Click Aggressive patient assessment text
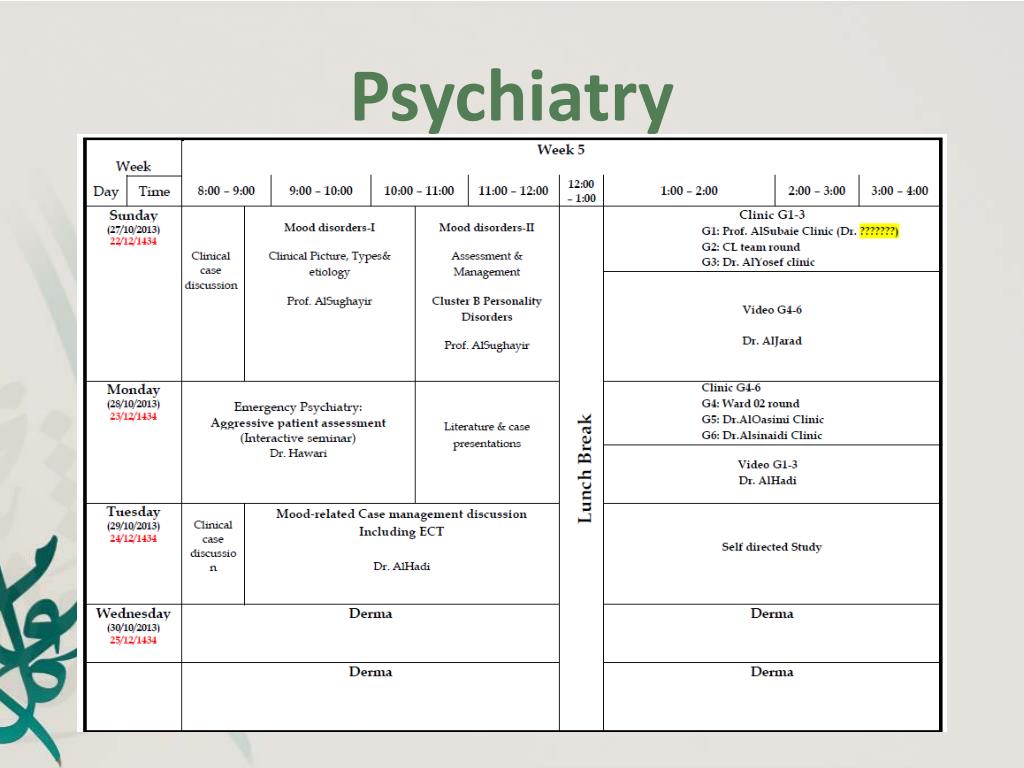This screenshot has height=768, width=1024. click(298, 423)
